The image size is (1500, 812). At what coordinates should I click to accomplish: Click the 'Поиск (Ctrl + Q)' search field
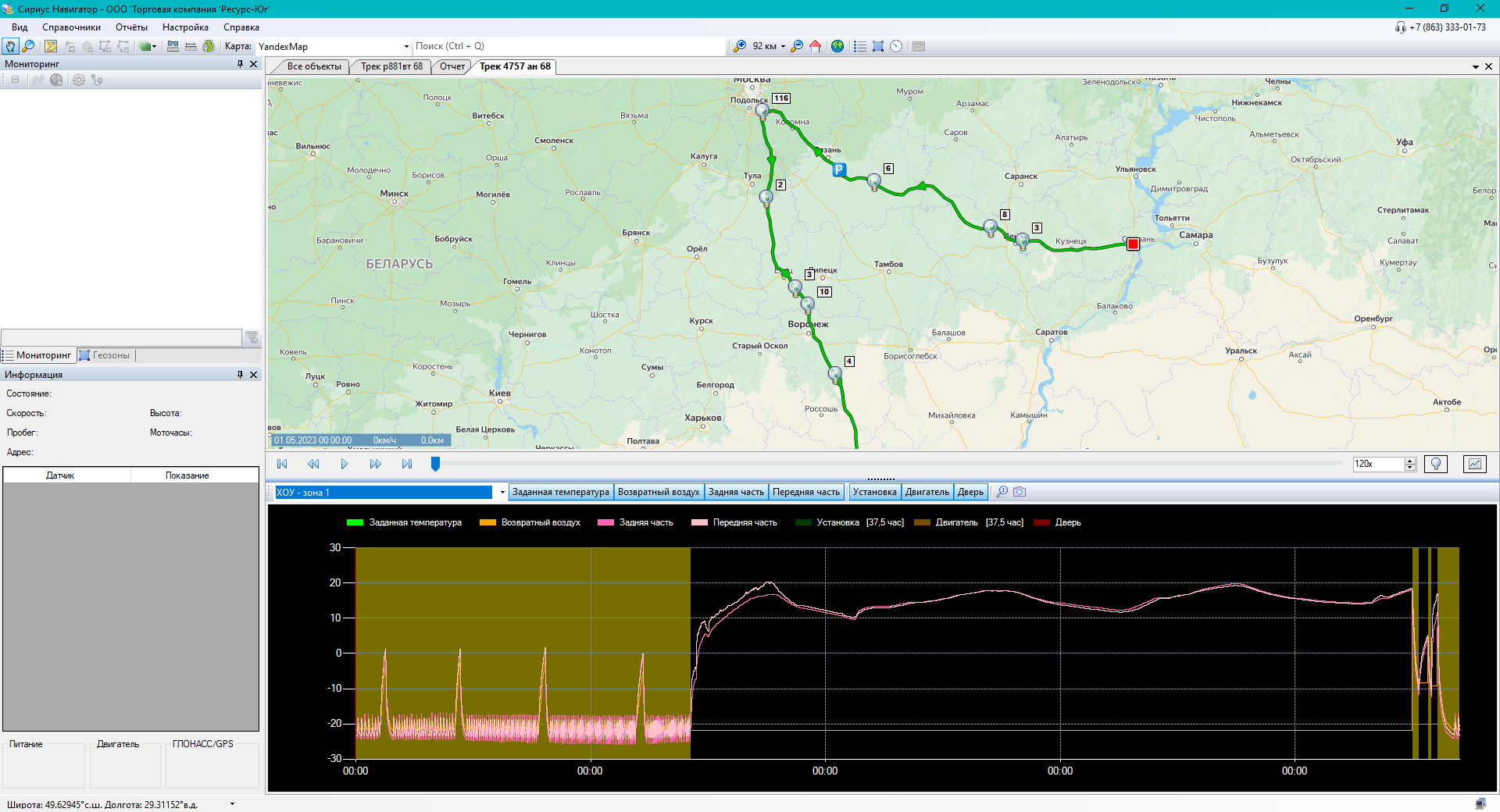point(569,47)
